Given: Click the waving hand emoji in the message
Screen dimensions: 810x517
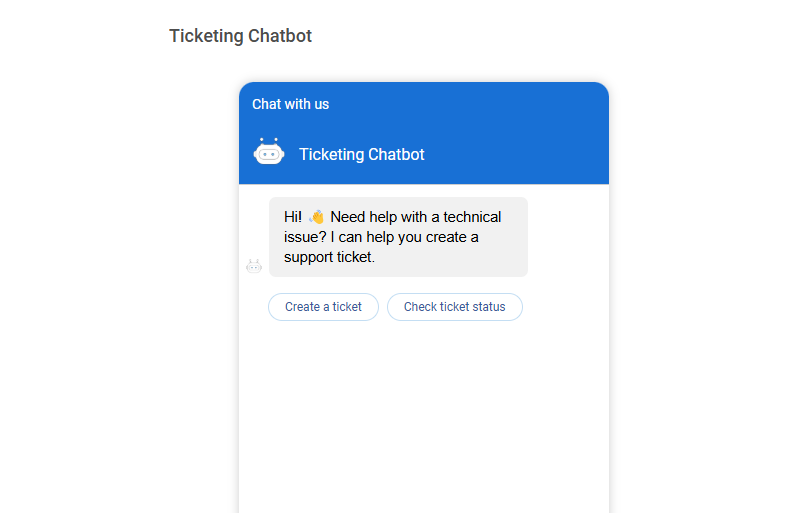Looking at the screenshot, I should pyautogui.click(x=316, y=217).
